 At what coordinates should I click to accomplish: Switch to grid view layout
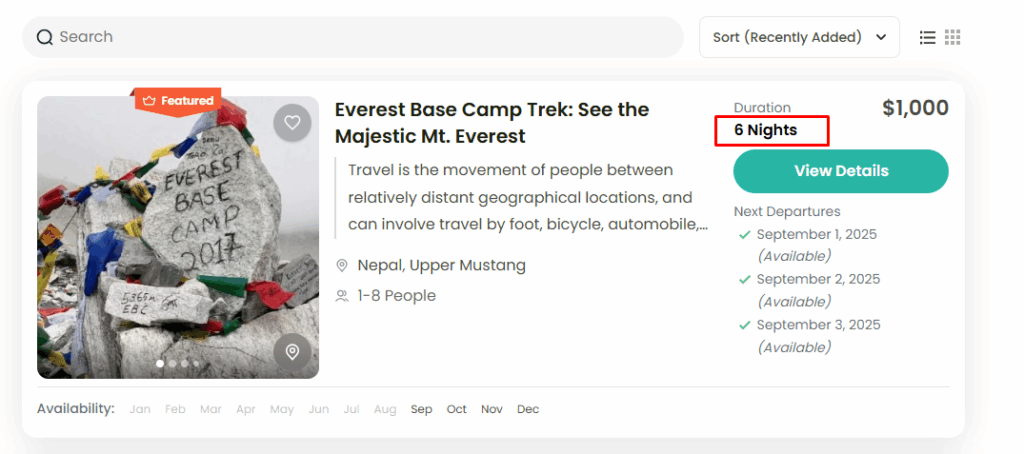[953, 37]
